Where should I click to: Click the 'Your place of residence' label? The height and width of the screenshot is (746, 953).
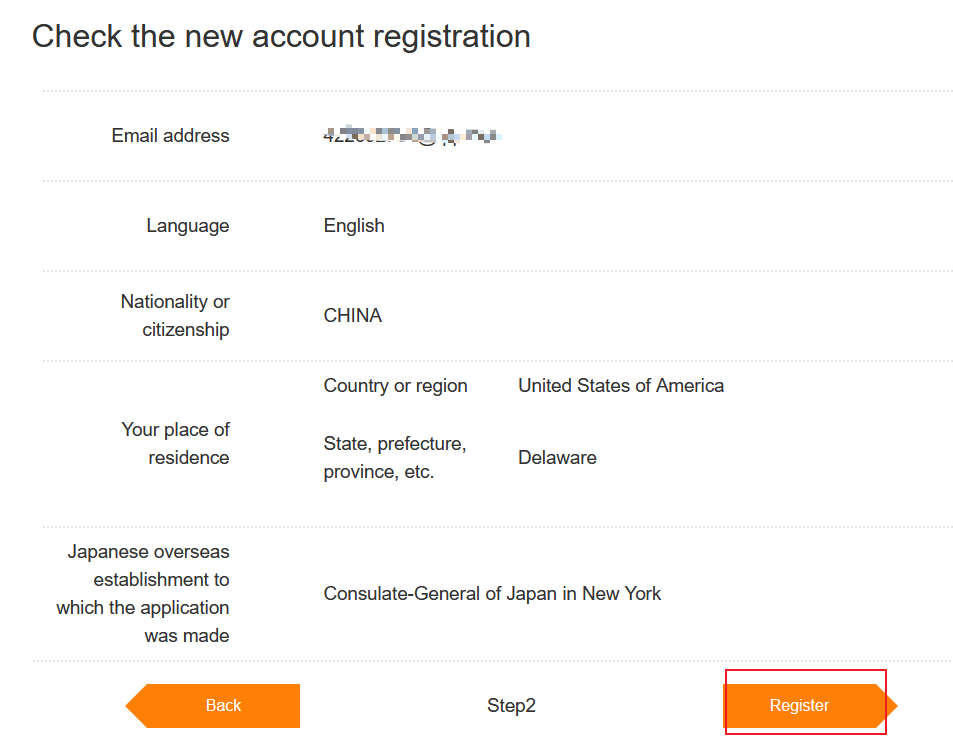(x=176, y=444)
